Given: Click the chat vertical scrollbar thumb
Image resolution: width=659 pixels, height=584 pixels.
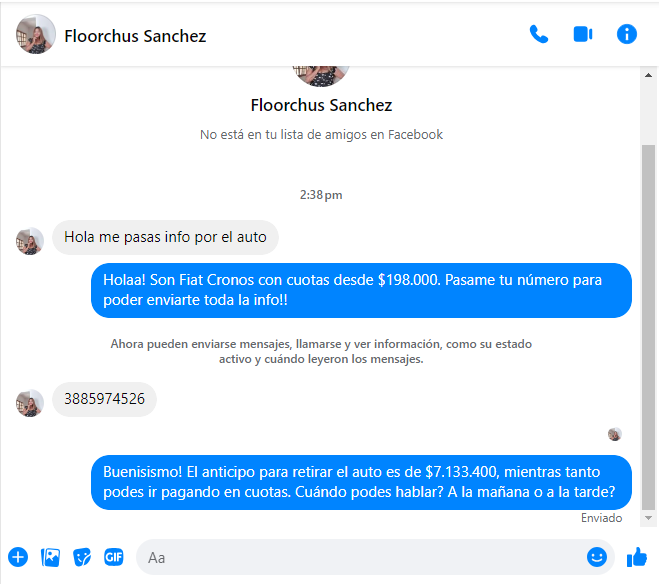Looking at the screenshot, I should (x=648, y=327).
